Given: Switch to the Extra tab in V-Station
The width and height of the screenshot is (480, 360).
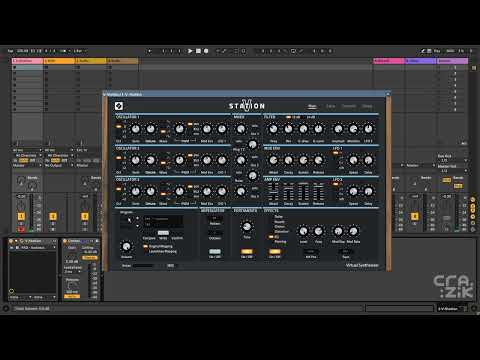Looking at the screenshot, I should click(x=330, y=106).
